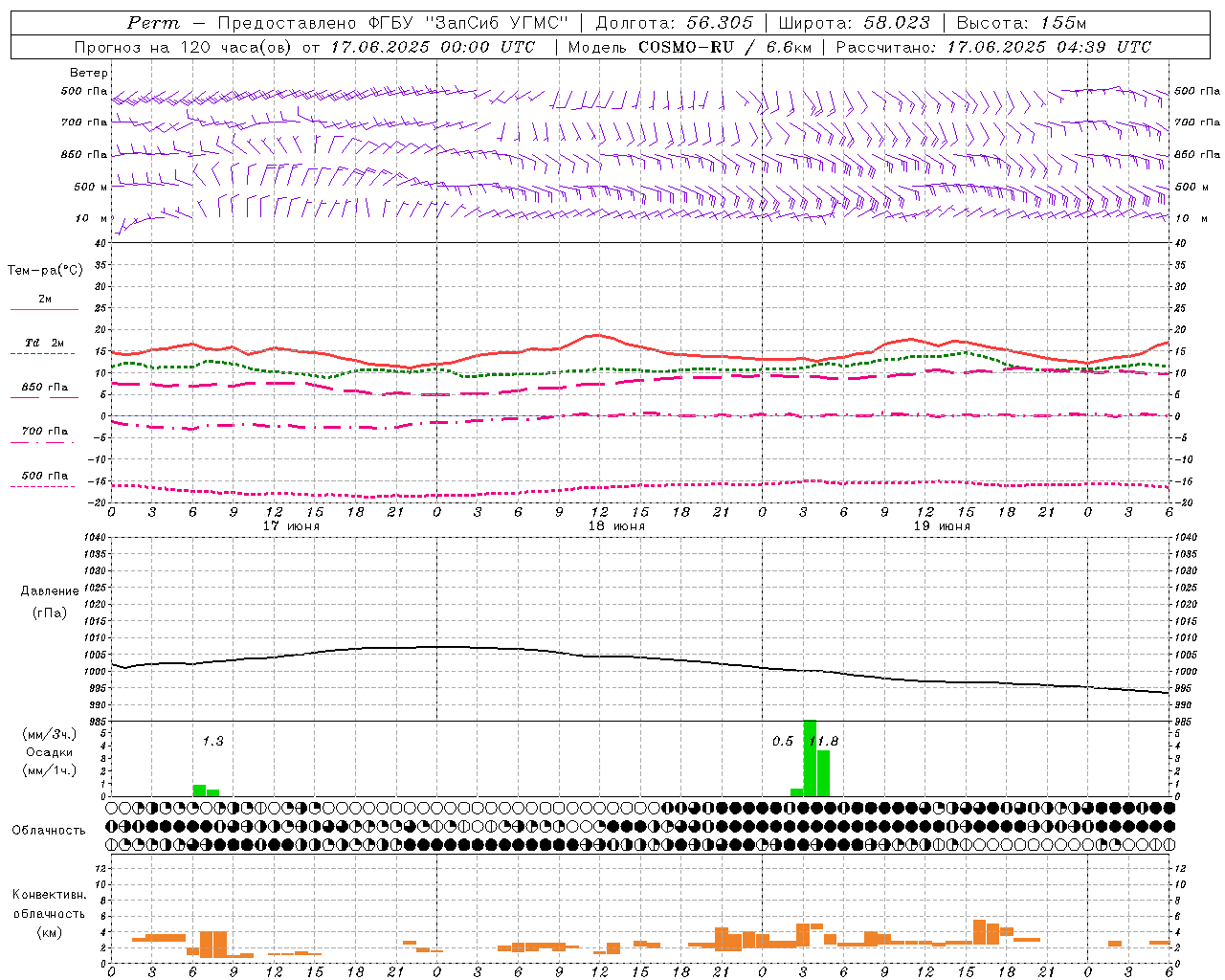Image resolution: width=1225 pixels, height=980 pixels.
Task: Click the "Модель COSMO-RU / 6.6км" label
Action: click(690, 47)
